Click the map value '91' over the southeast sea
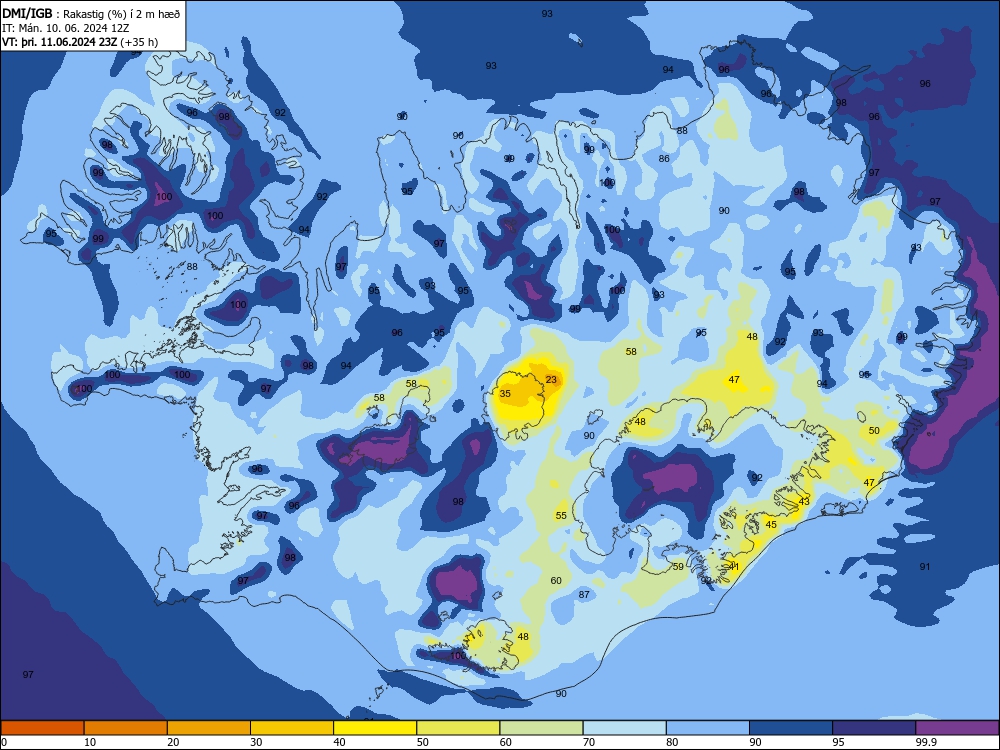 coord(925,566)
